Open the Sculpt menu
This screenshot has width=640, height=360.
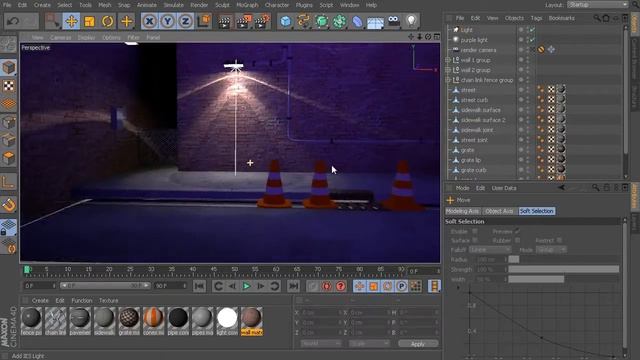pos(222,5)
